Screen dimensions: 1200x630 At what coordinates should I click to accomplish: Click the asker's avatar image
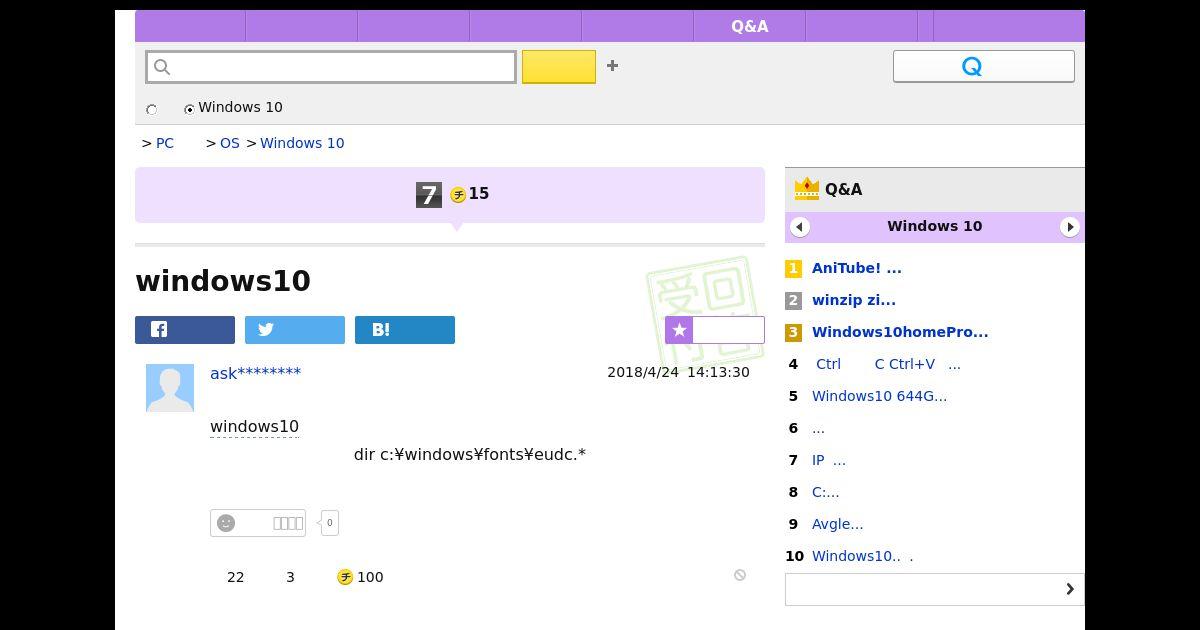coord(170,388)
